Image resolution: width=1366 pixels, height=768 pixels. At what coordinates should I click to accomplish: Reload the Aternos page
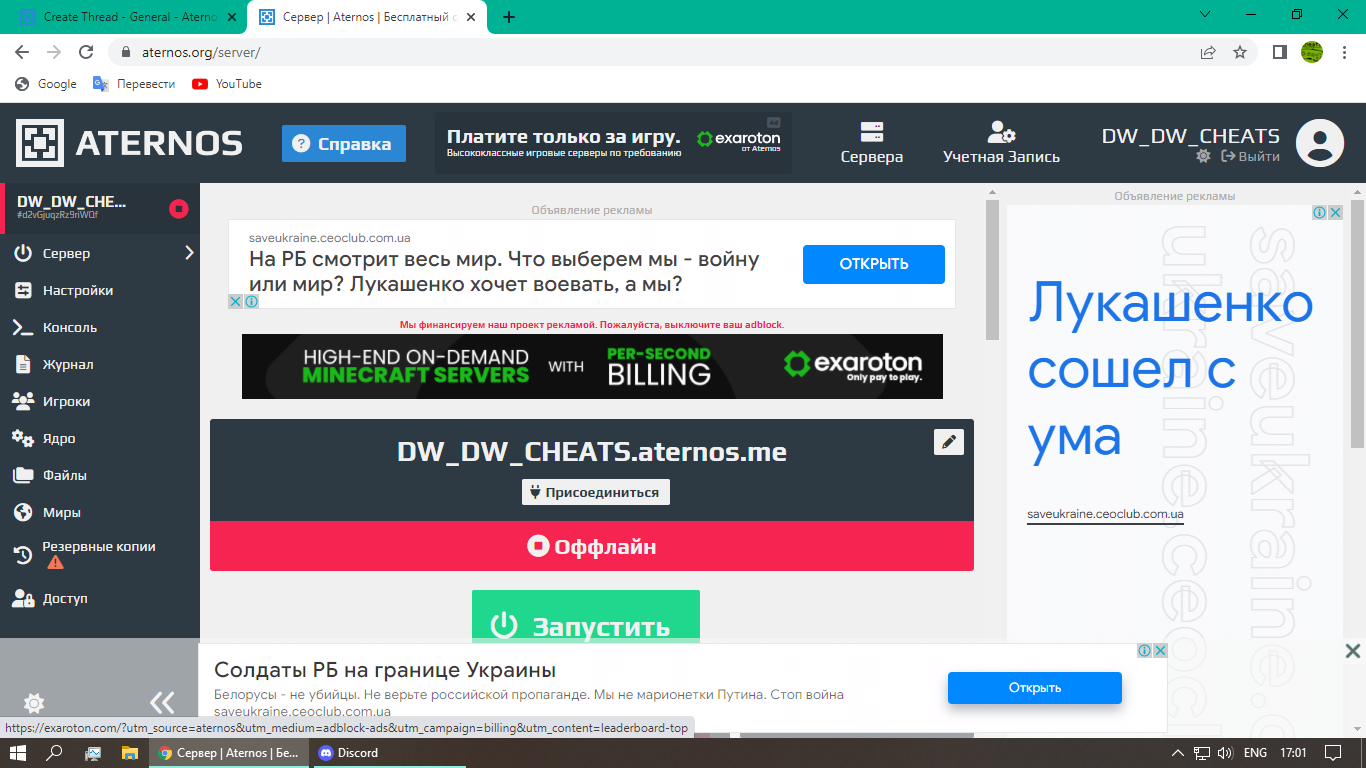86,52
